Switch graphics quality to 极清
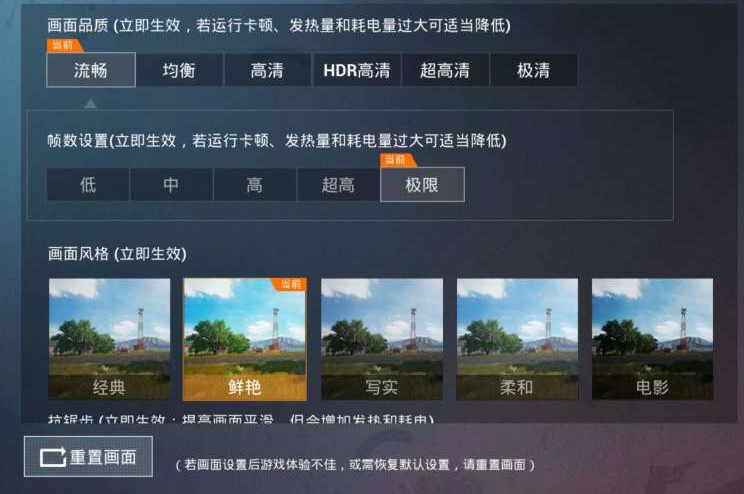The height and width of the screenshot is (494, 744). tap(533, 70)
